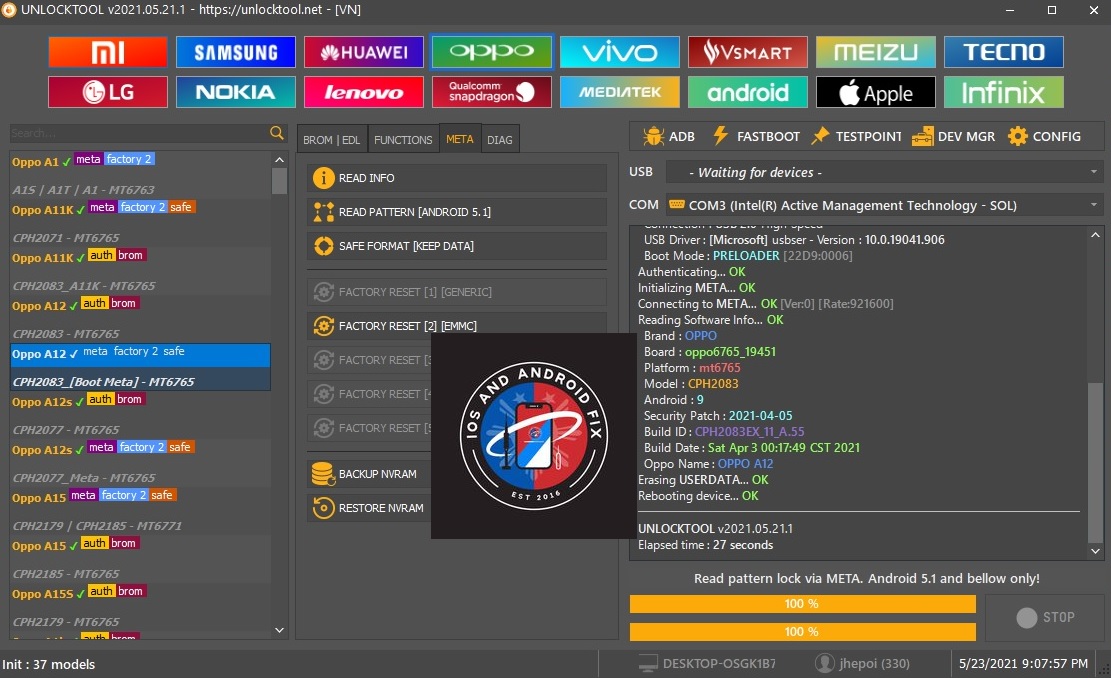Select the Tecno brand tile
The image size is (1111, 678).
point(1003,52)
